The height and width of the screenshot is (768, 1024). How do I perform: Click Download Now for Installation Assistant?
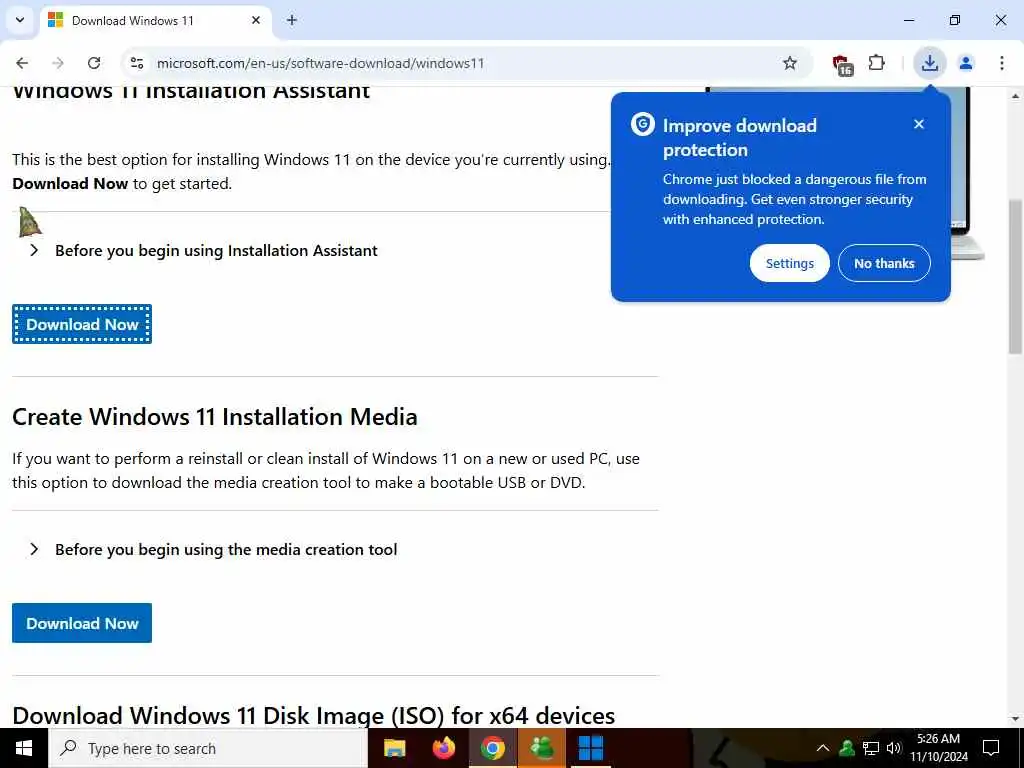tap(82, 324)
